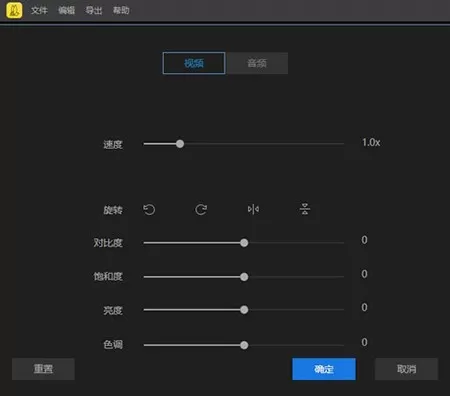Click the 亮度 value 0
Image resolution: width=450 pixels, height=396 pixels.
[364, 307]
